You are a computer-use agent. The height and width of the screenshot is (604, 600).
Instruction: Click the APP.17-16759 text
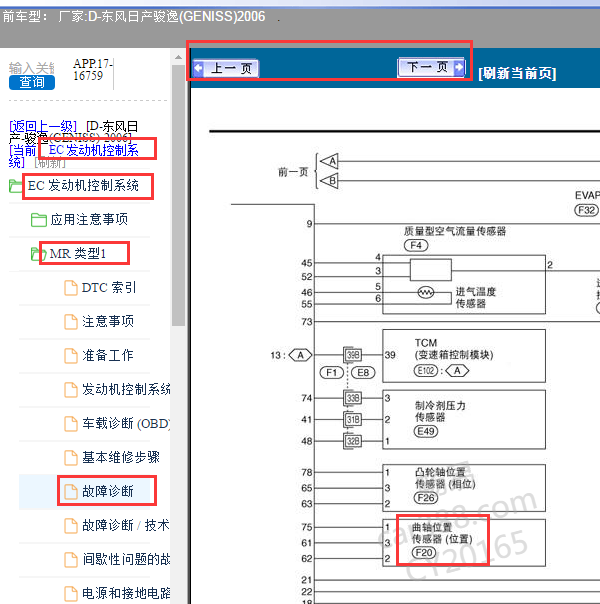coord(93,69)
